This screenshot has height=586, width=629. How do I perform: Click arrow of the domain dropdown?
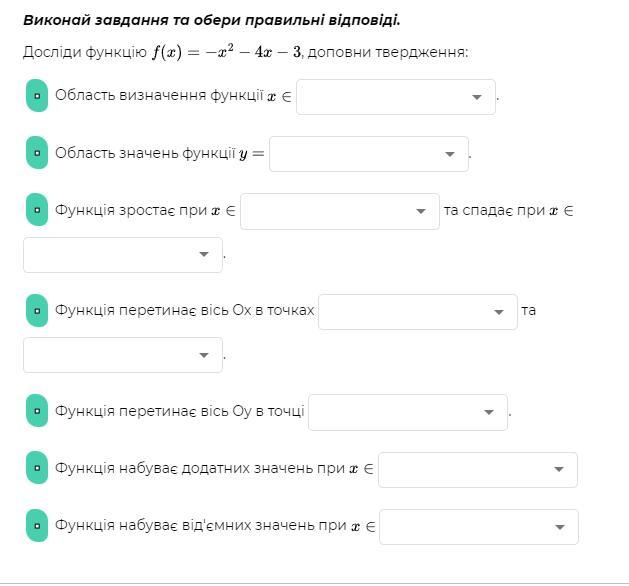pyautogui.click(x=476, y=98)
